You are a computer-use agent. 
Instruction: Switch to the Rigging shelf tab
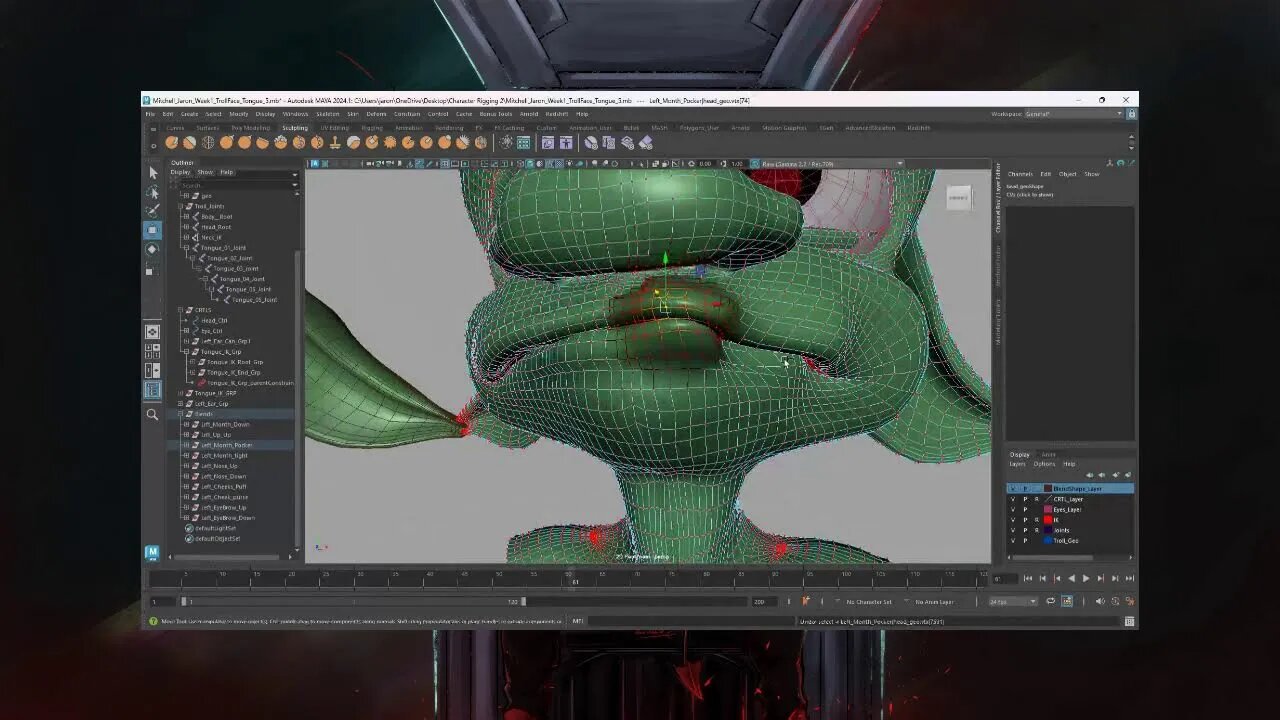tap(372, 128)
